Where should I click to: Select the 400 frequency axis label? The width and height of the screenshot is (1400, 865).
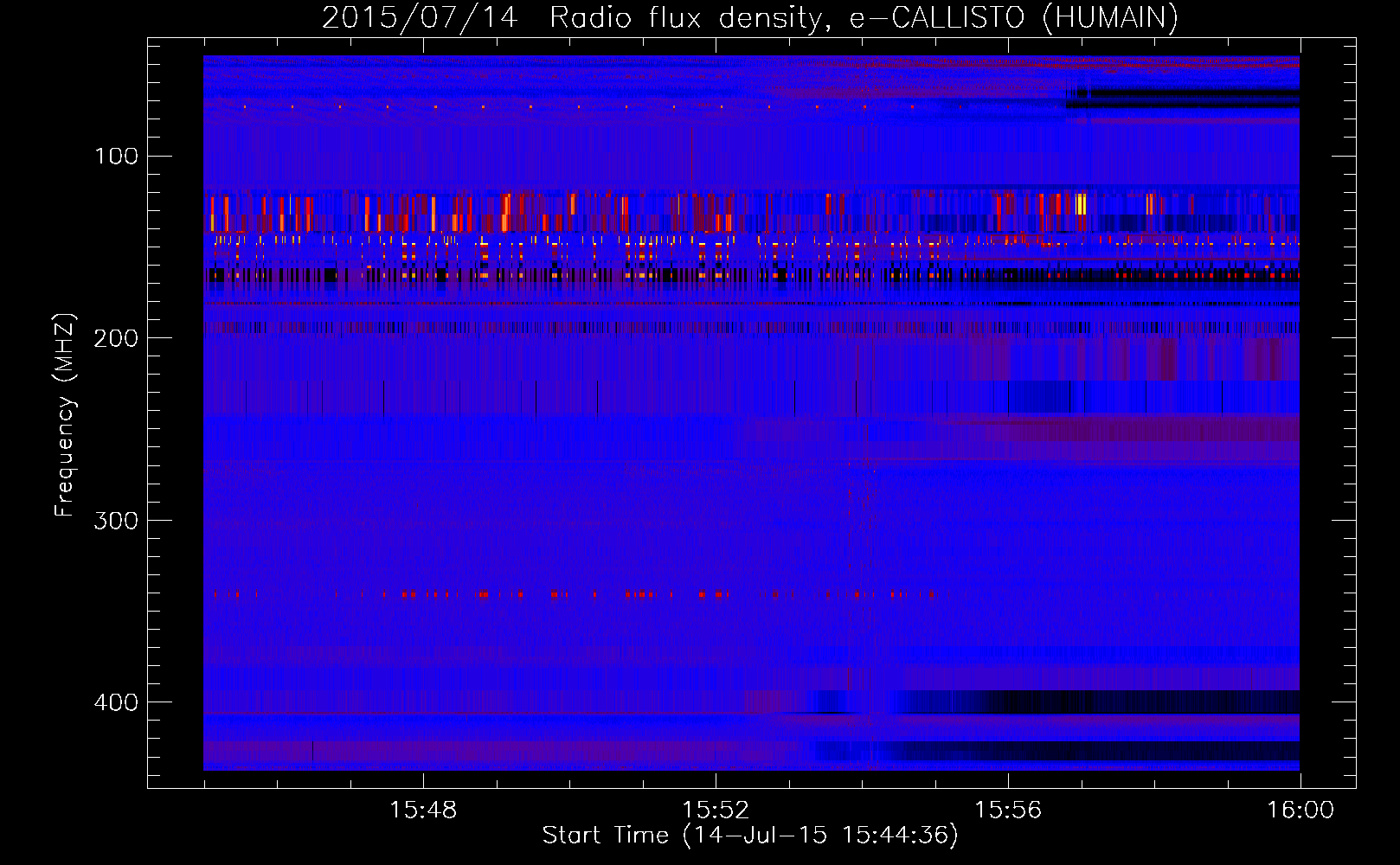(x=116, y=702)
